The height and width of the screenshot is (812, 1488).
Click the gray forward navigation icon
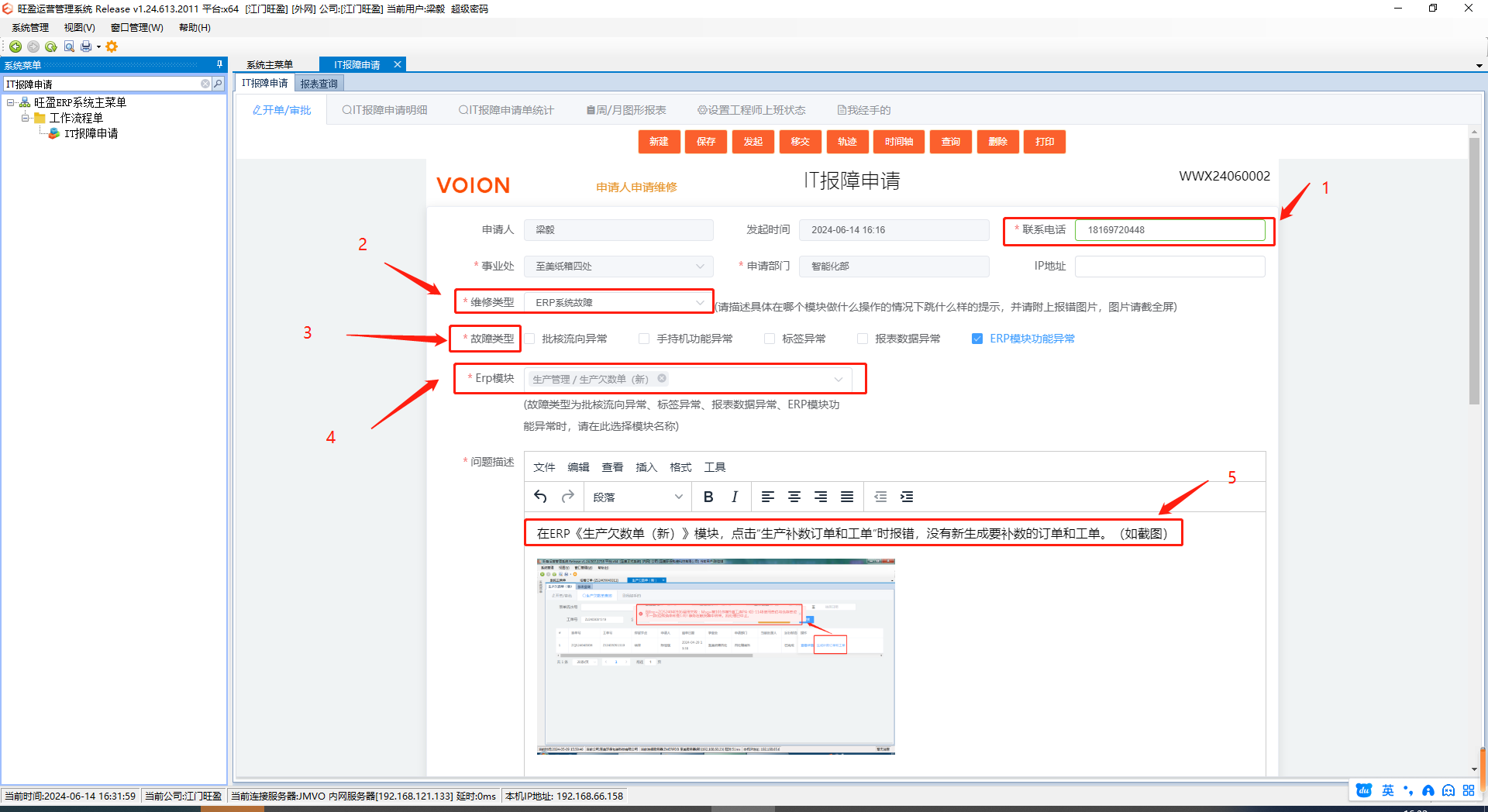33,46
